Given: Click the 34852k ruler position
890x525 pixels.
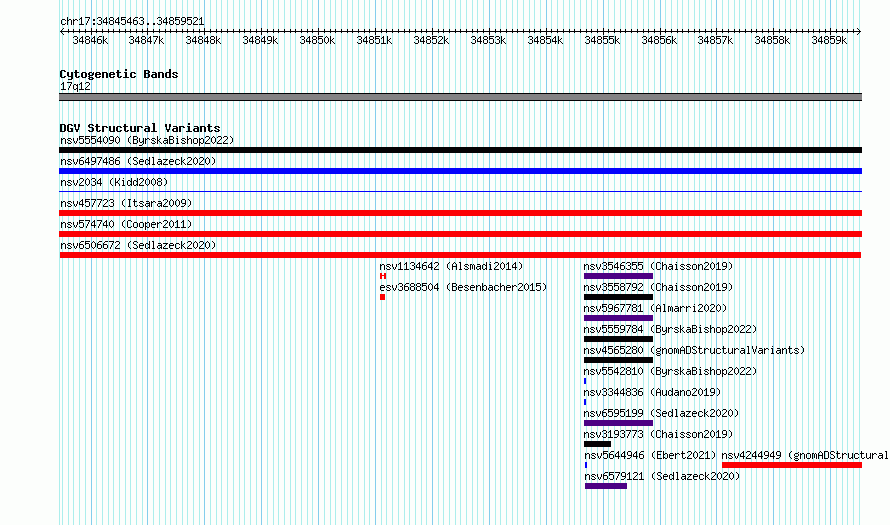Looking at the screenshot, I should [431, 40].
